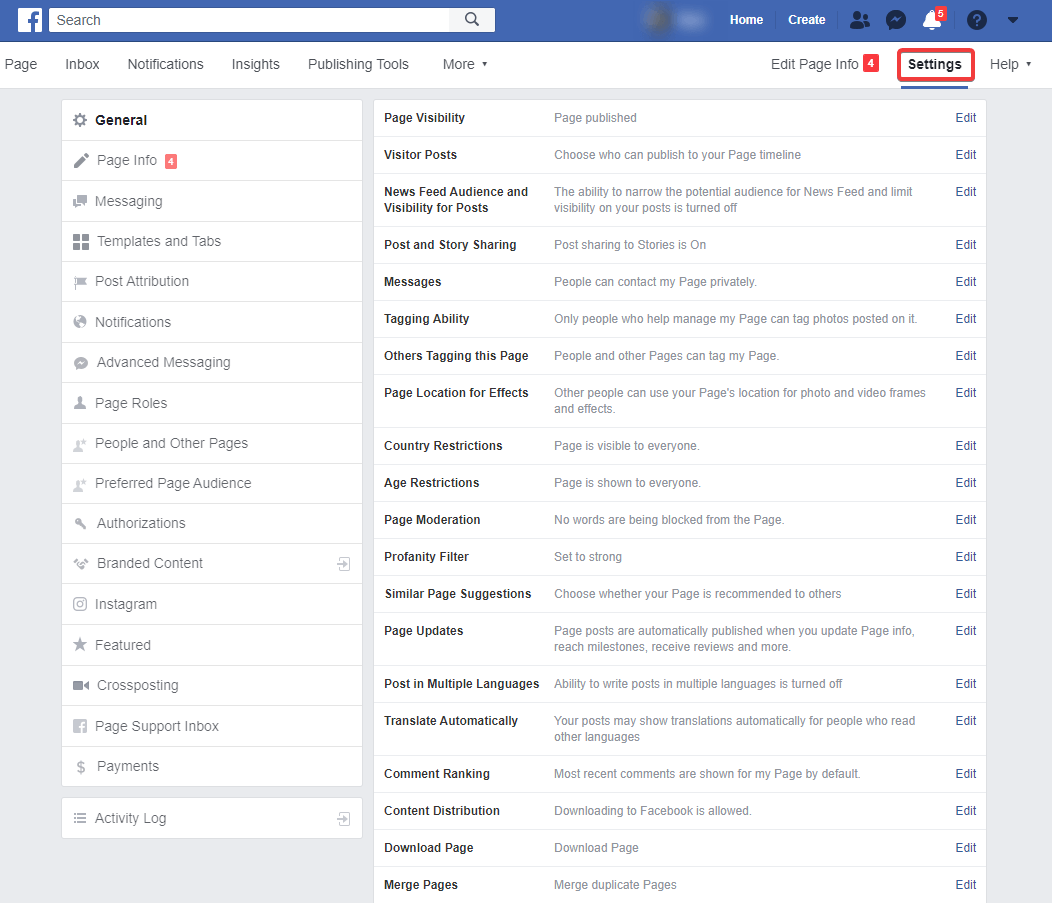1052x903 pixels.
Task: Click the Payments dollar icon
Action: point(80,766)
